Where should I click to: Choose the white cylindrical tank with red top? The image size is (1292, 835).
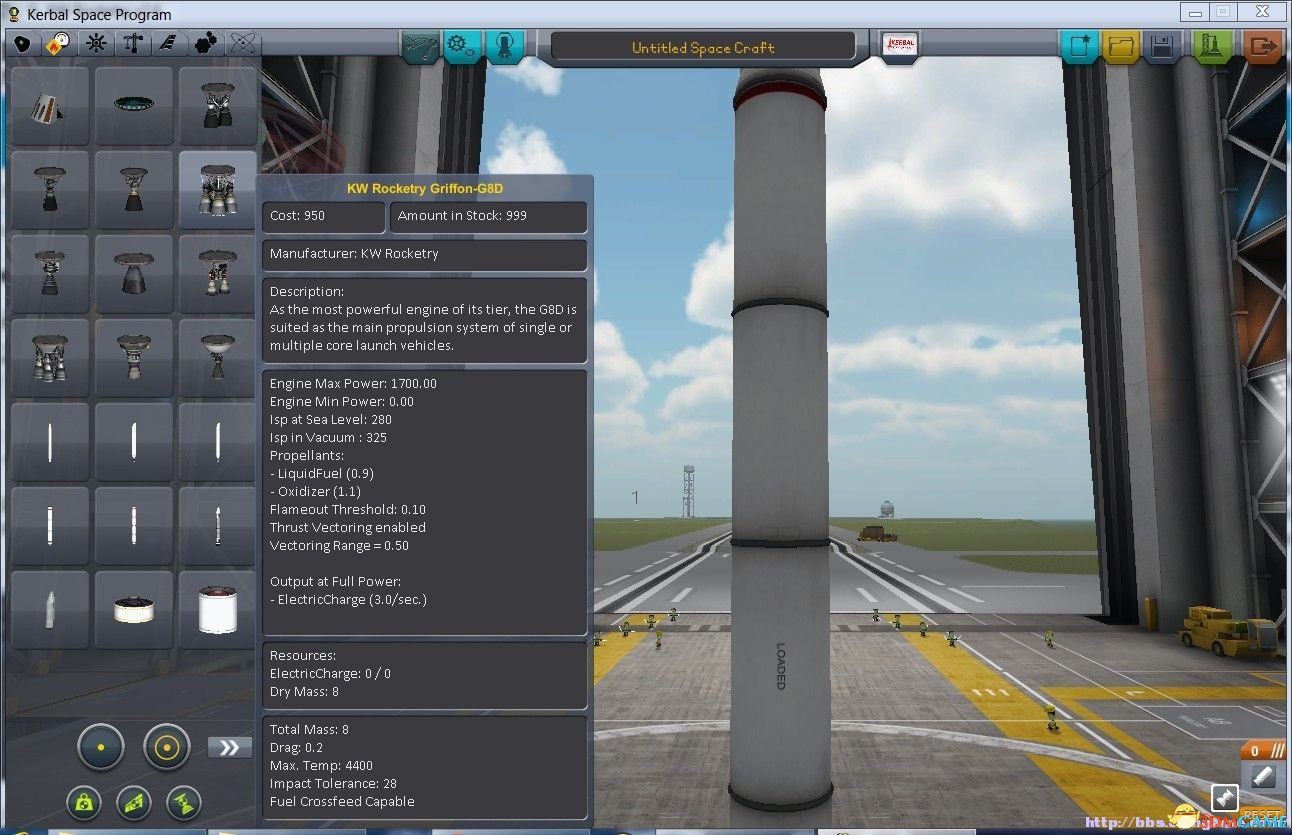pyautogui.click(x=217, y=610)
